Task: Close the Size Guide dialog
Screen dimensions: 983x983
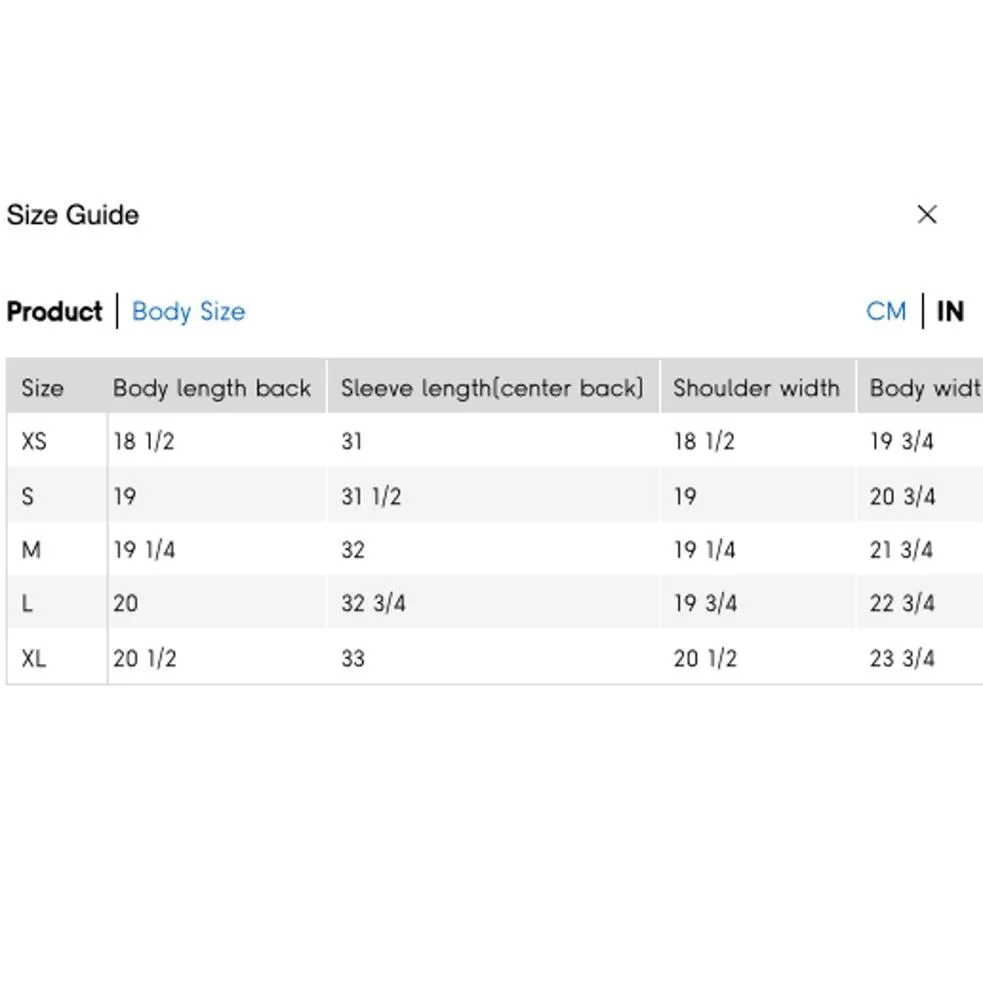Action: pyautogui.click(x=927, y=214)
